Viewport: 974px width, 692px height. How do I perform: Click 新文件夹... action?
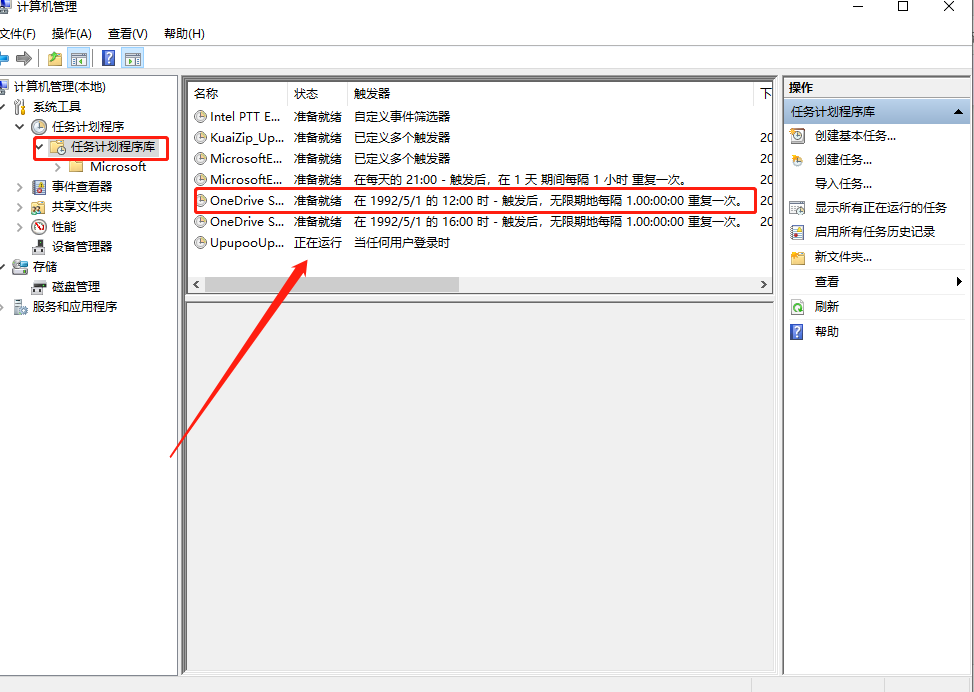coord(843,257)
